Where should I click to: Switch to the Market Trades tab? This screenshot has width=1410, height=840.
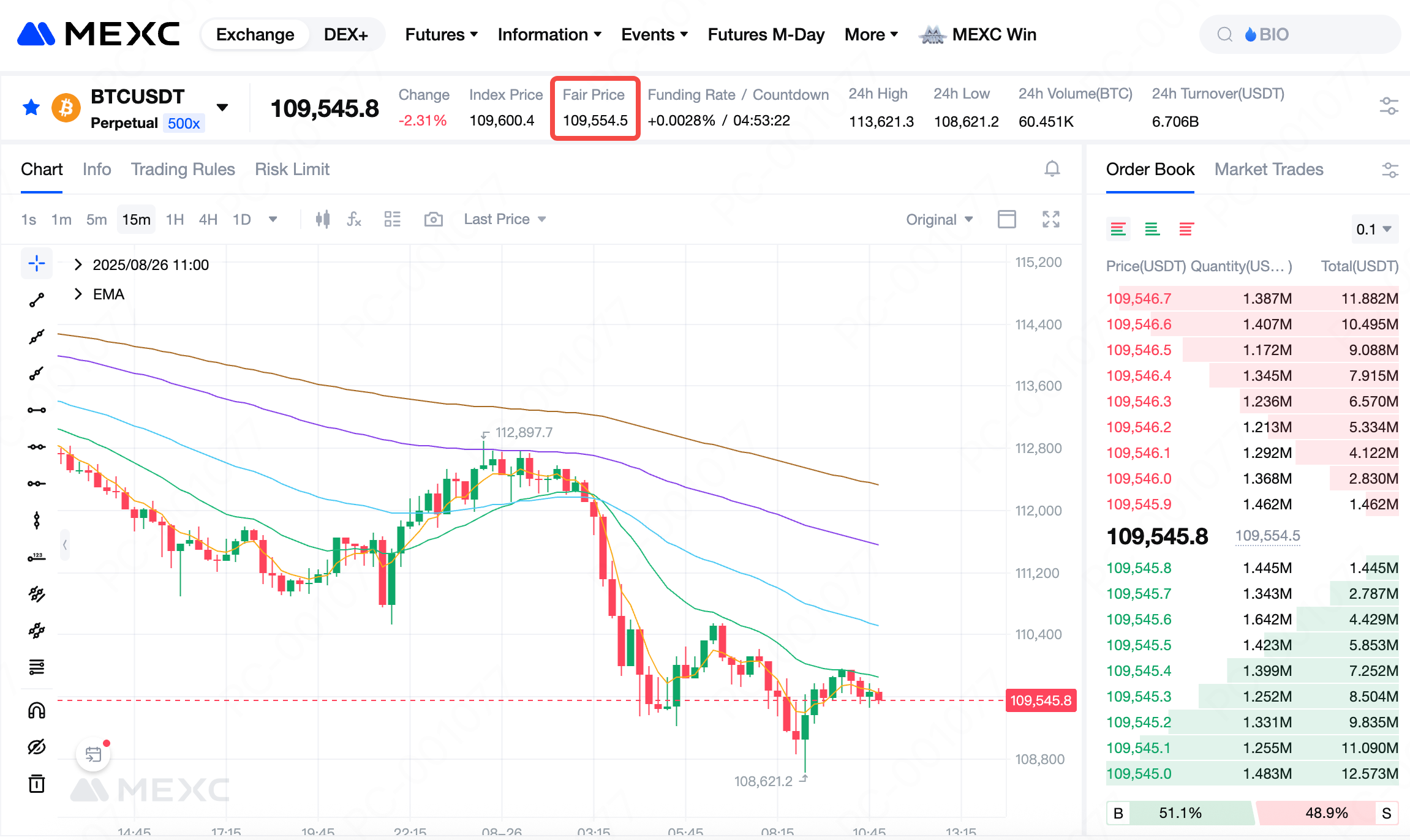point(1269,170)
